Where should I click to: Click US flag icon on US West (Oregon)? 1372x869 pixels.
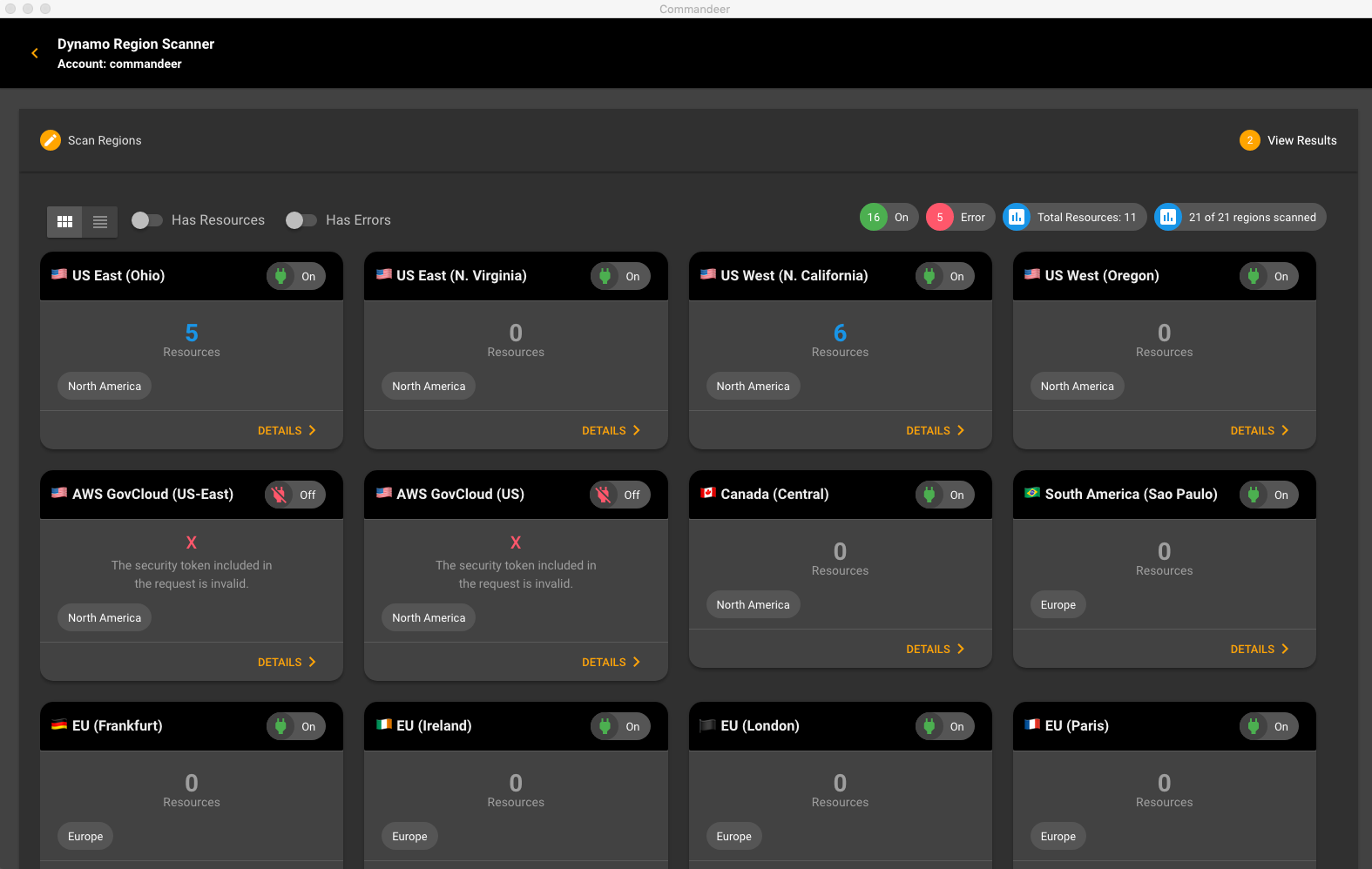click(x=1032, y=274)
